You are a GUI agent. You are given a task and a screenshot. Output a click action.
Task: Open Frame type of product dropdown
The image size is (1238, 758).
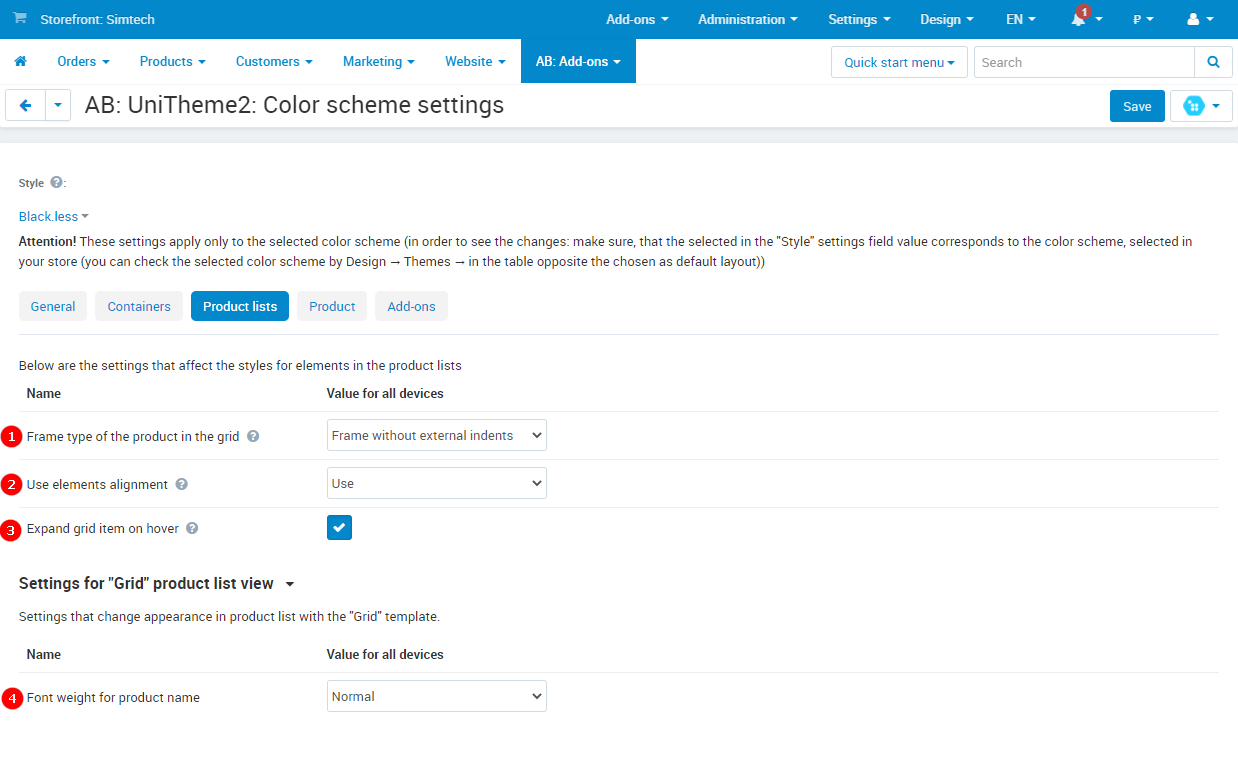(436, 436)
